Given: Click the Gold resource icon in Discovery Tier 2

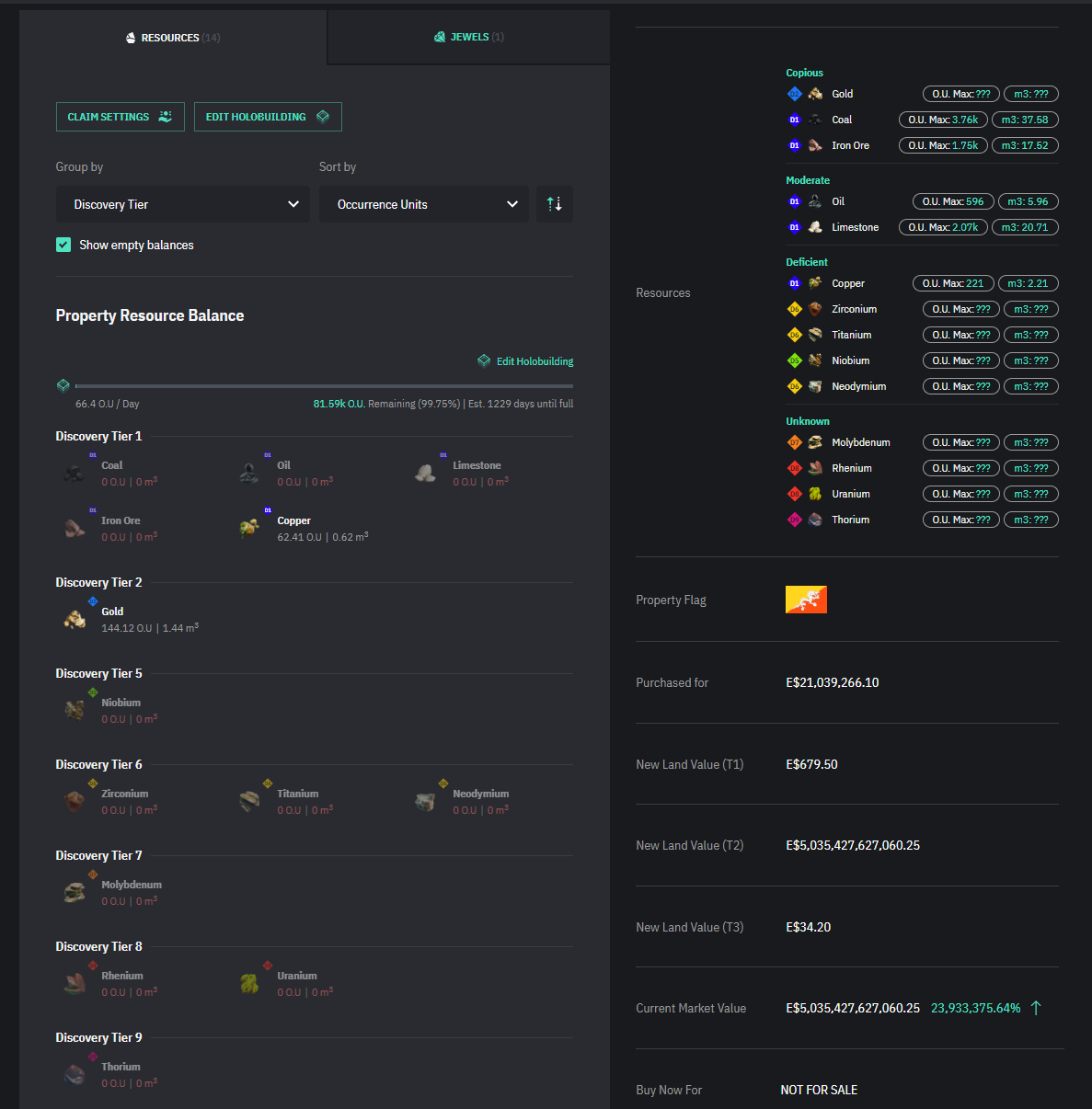Looking at the screenshot, I should 75,619.
